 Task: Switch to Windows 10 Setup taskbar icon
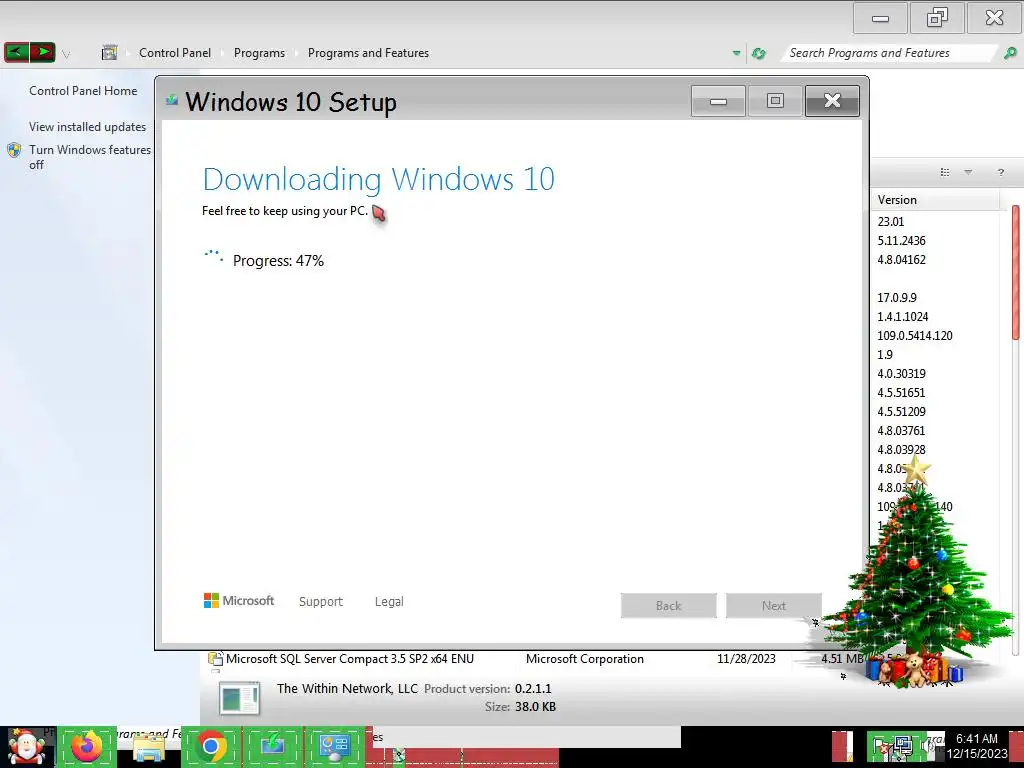point(272,747)
